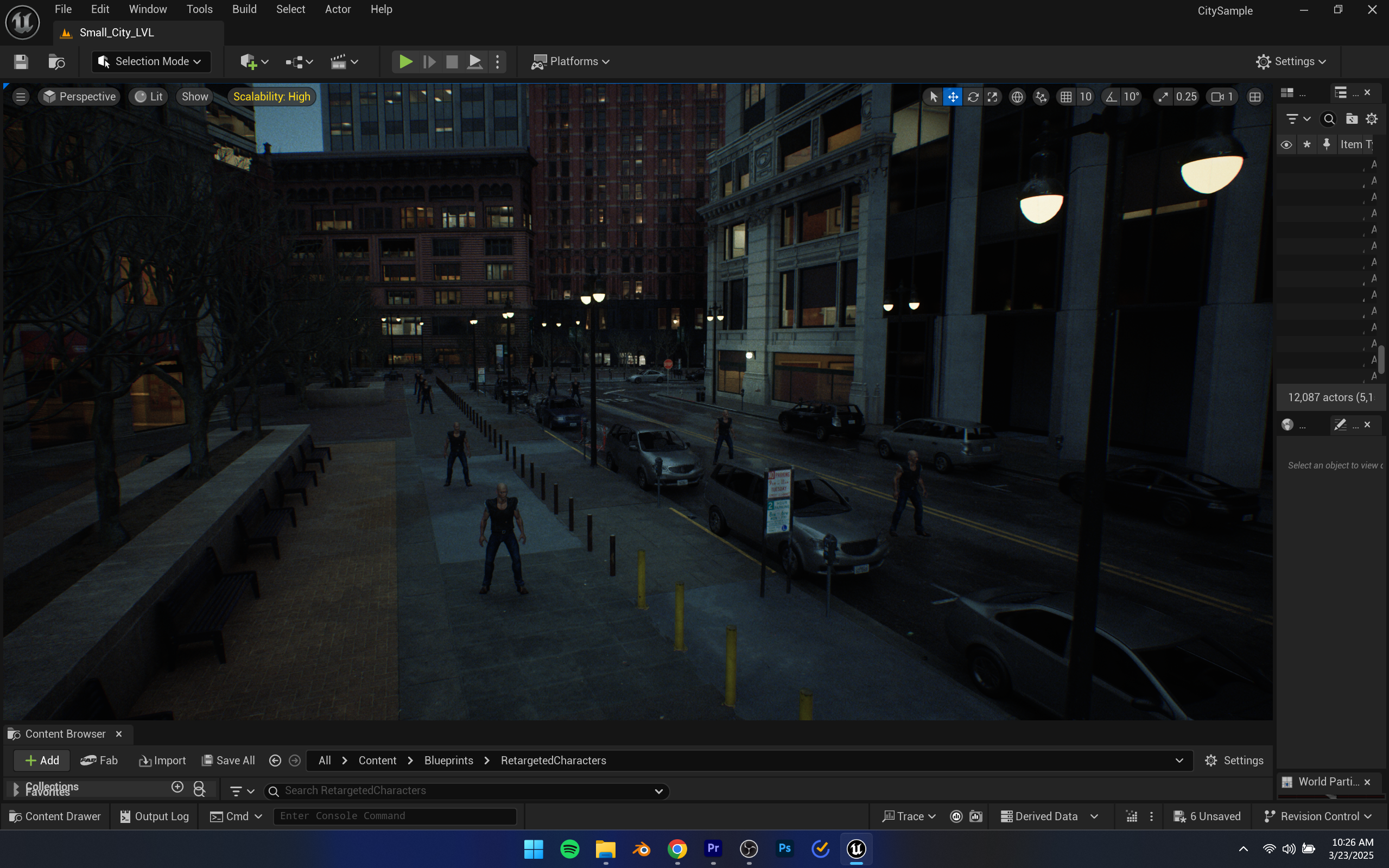Expand the Platforms dropdown
This screenshot has height=868, width=1389.
coord(570,61)
